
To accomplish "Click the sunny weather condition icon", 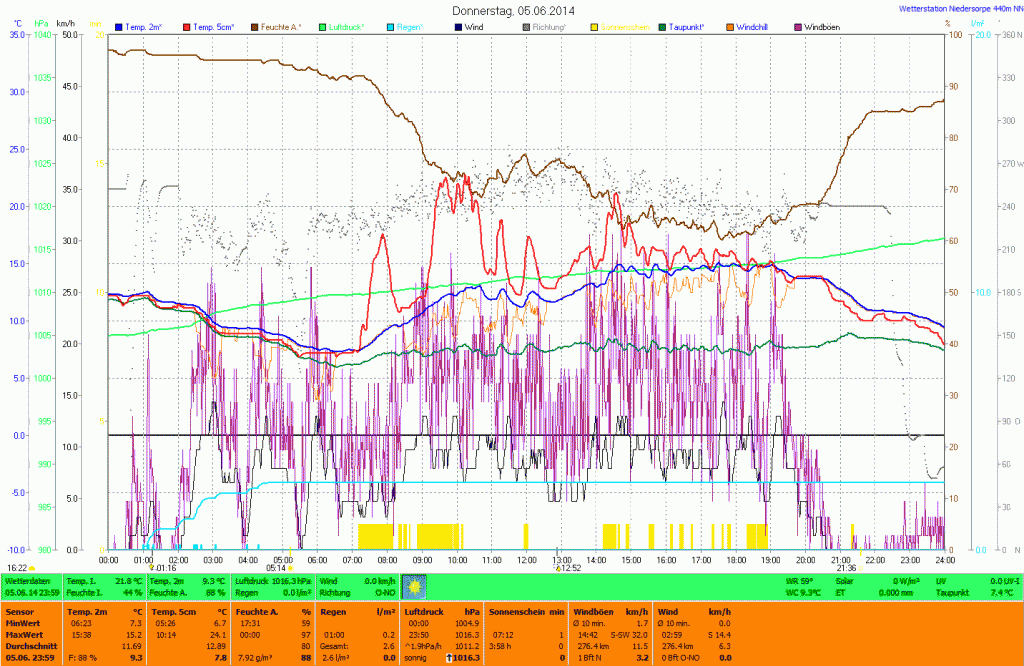I will coord(414,586).
